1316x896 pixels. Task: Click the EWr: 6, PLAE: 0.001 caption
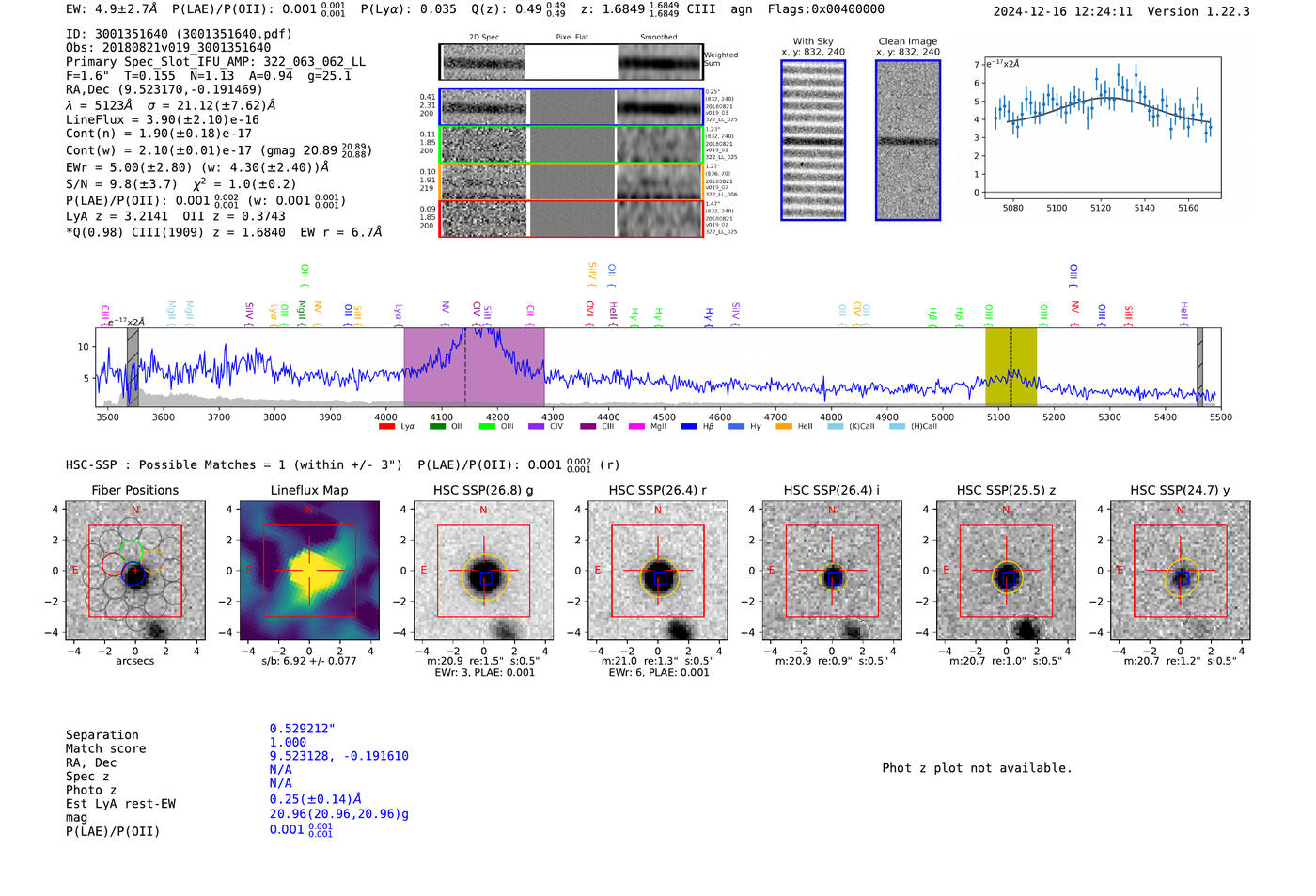pyautogui.click(x=659, y=673)
